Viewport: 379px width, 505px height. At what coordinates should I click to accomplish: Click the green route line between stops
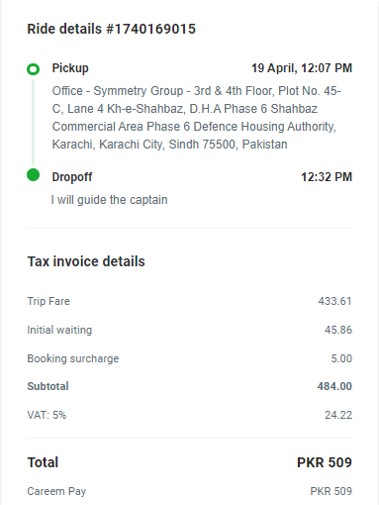[33, 122]
